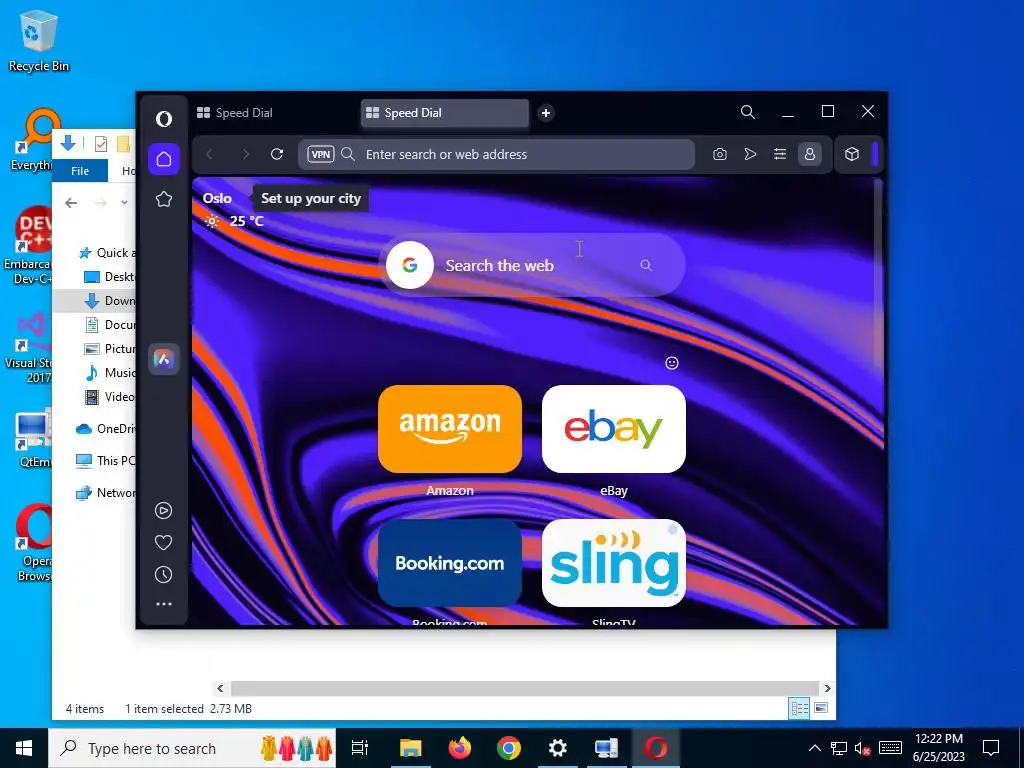This screenshot has height=768, width=1024.
Task: Click the magnifier inside Search the web box
Action: tap(646, 265)
